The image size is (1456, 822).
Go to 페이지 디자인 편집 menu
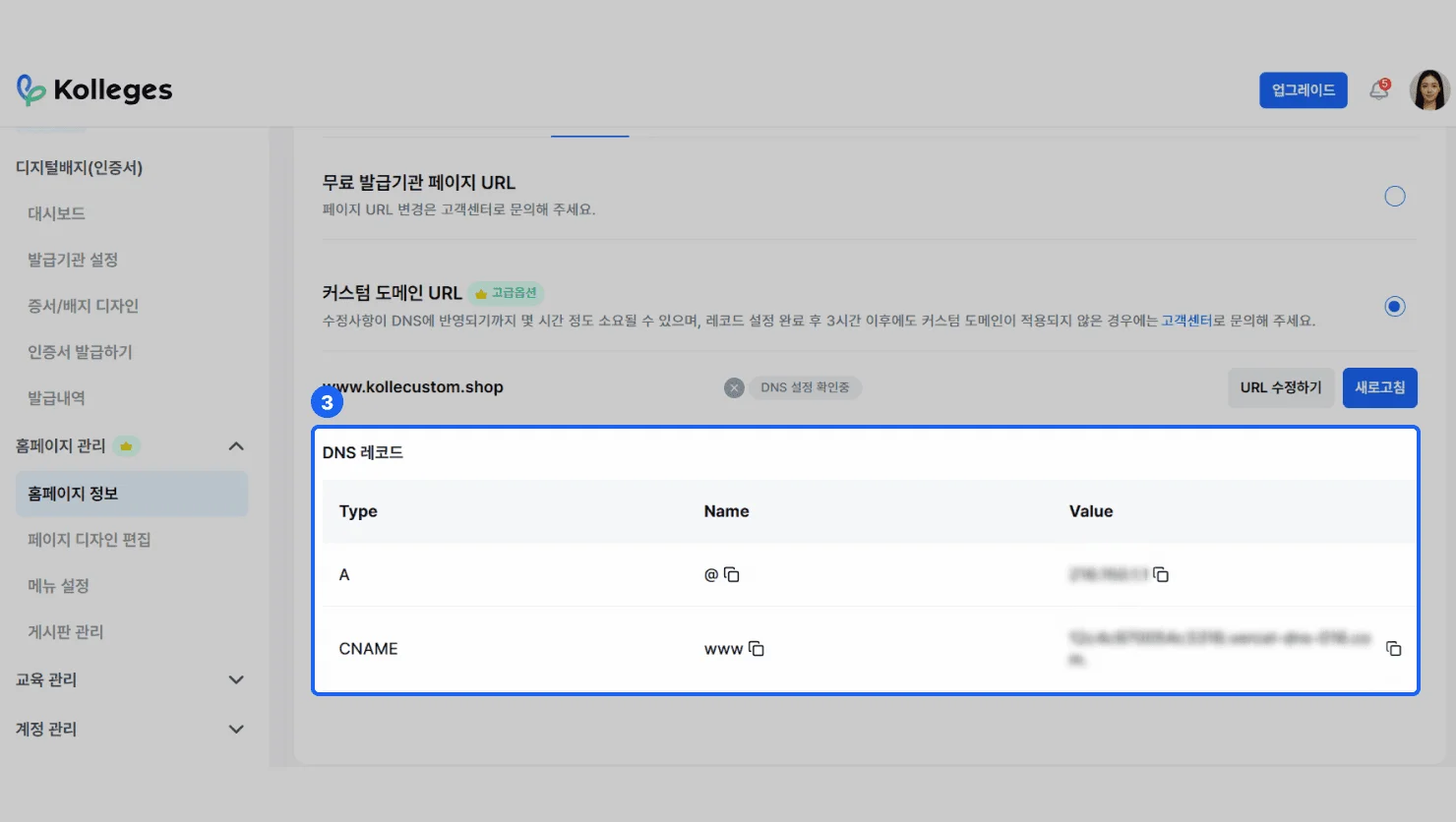[90, 540]
